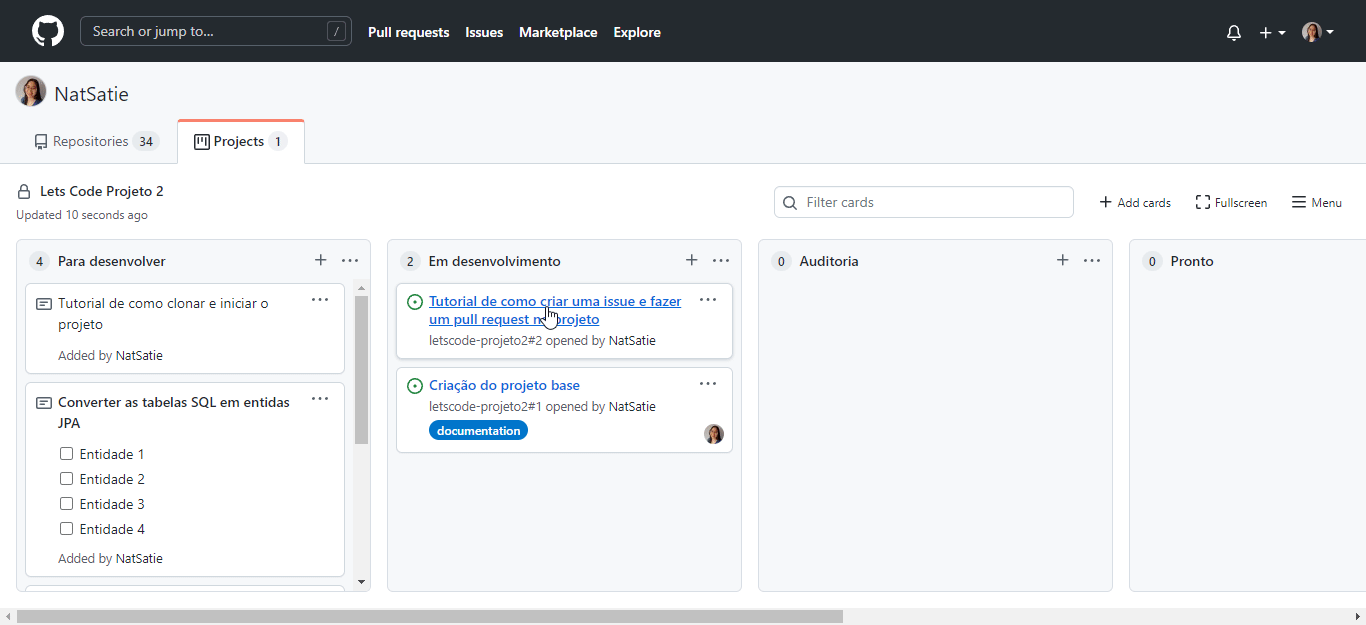Click the lock icon beside Lets Code Projeto 2
Screen dimensions: 1366x625
24,191
